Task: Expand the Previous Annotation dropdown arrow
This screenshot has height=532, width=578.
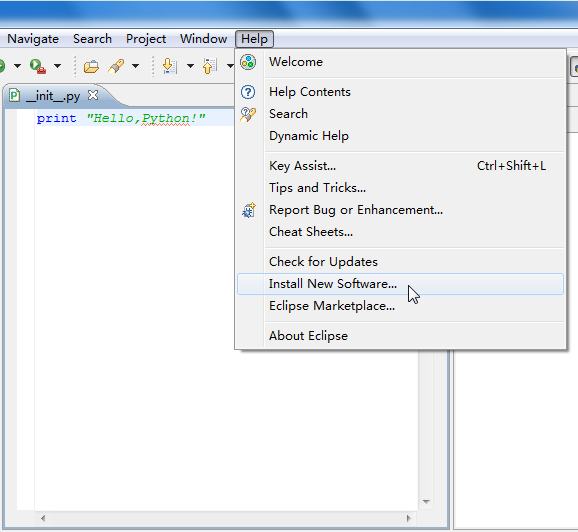Action: point(230,66)
